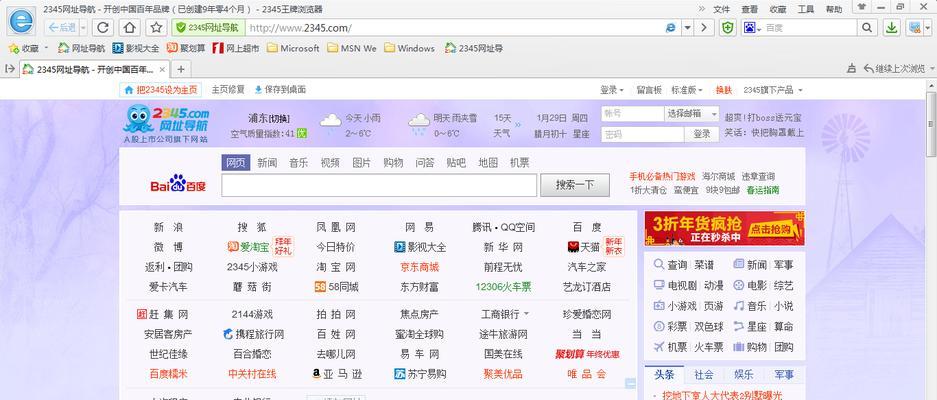The height and width of the screenshot is (400, 937).
Task: Click the back button 后退
Action: 61,28
